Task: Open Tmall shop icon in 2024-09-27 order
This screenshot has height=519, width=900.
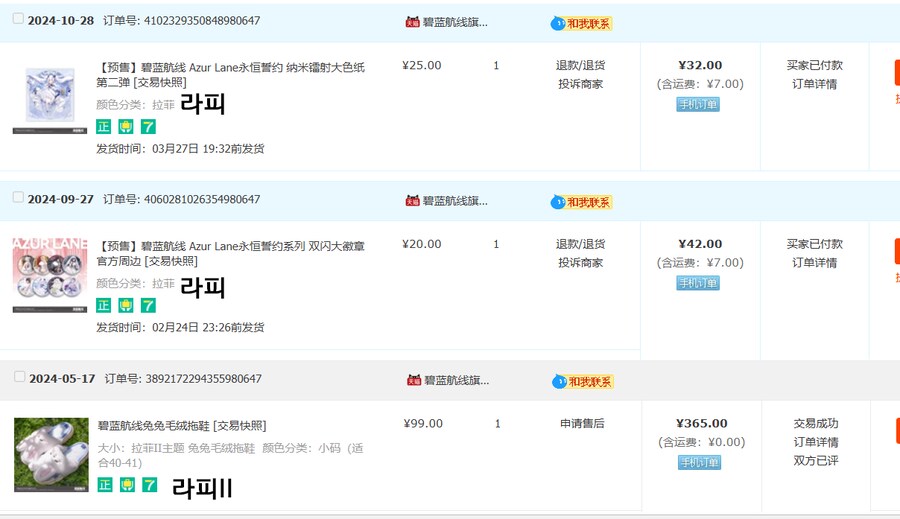Action: tap(412, 201)
